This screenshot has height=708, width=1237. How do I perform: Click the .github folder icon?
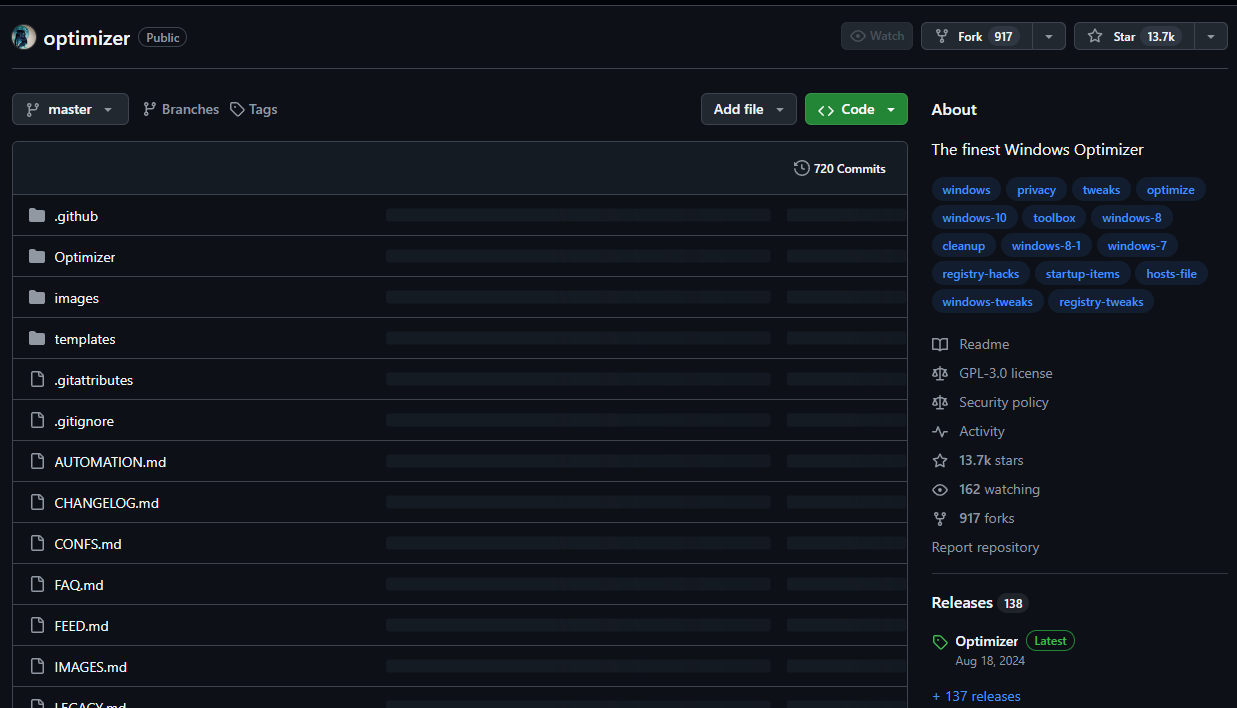[x=37, y=216]
